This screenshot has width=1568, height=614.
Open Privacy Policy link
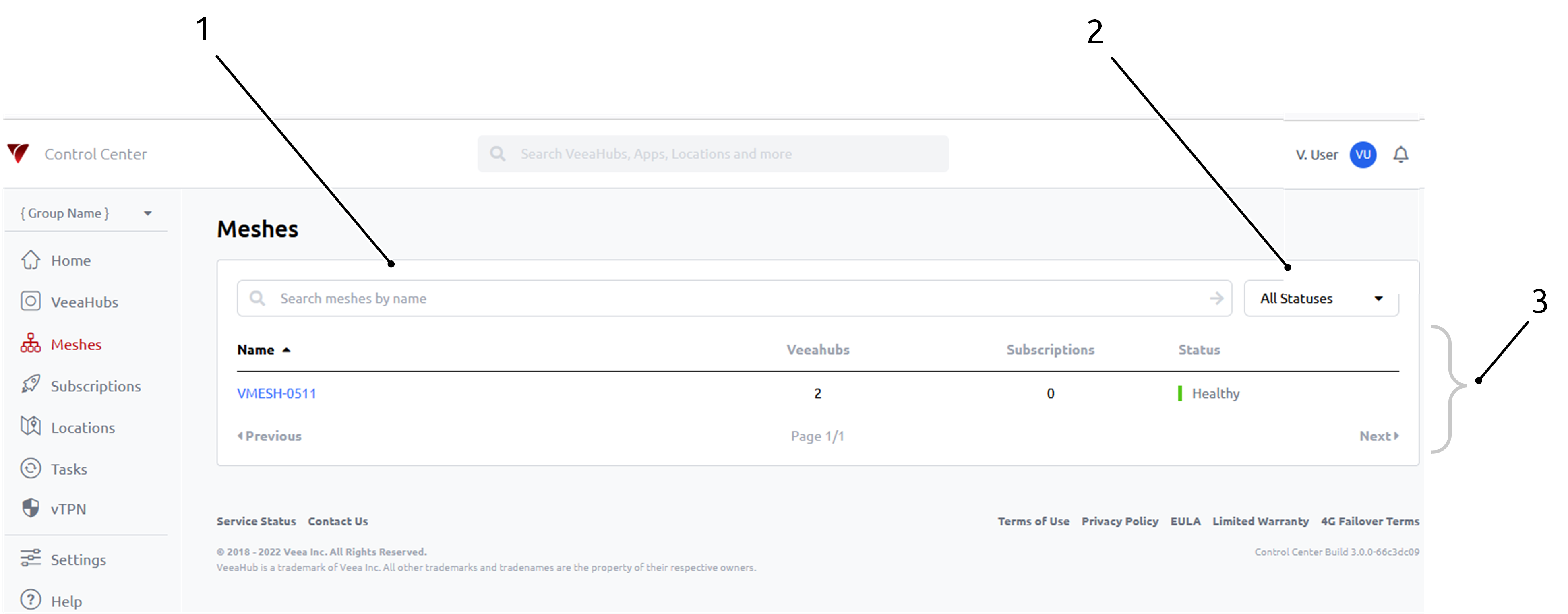pos(1119,521)
